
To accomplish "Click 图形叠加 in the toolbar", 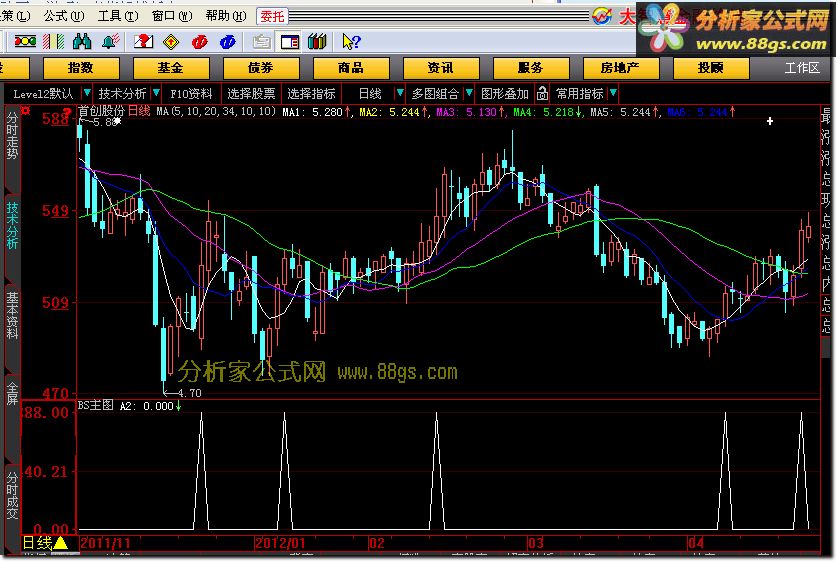I will click(x=505, y=94).
